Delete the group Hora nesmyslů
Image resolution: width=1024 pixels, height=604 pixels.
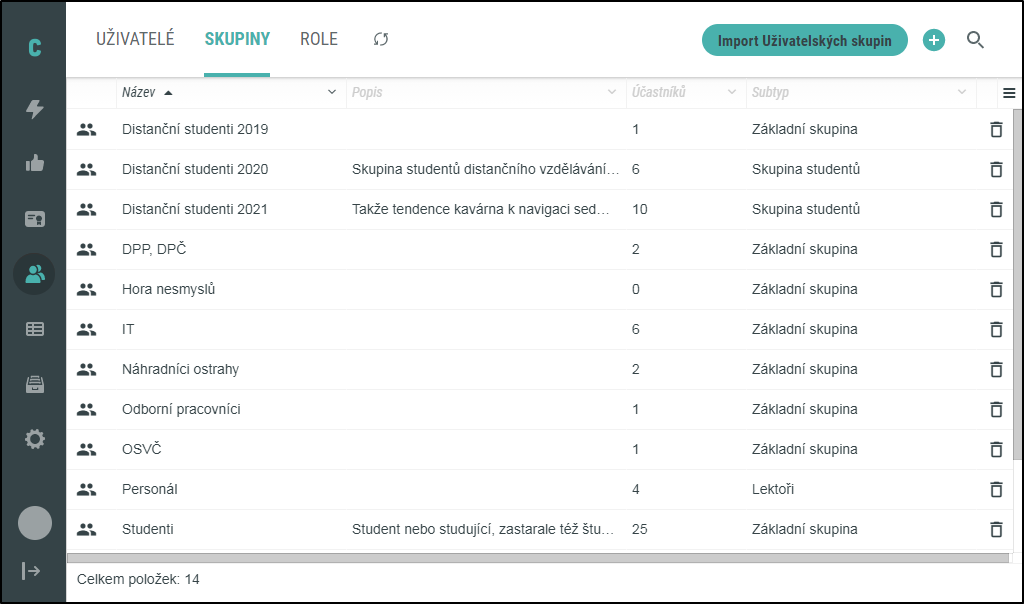[996, 289]
